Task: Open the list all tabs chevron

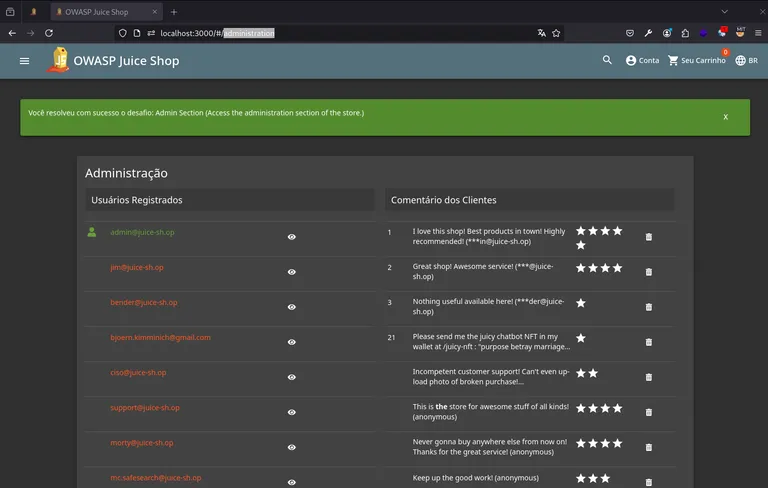Action: [724, 11]
